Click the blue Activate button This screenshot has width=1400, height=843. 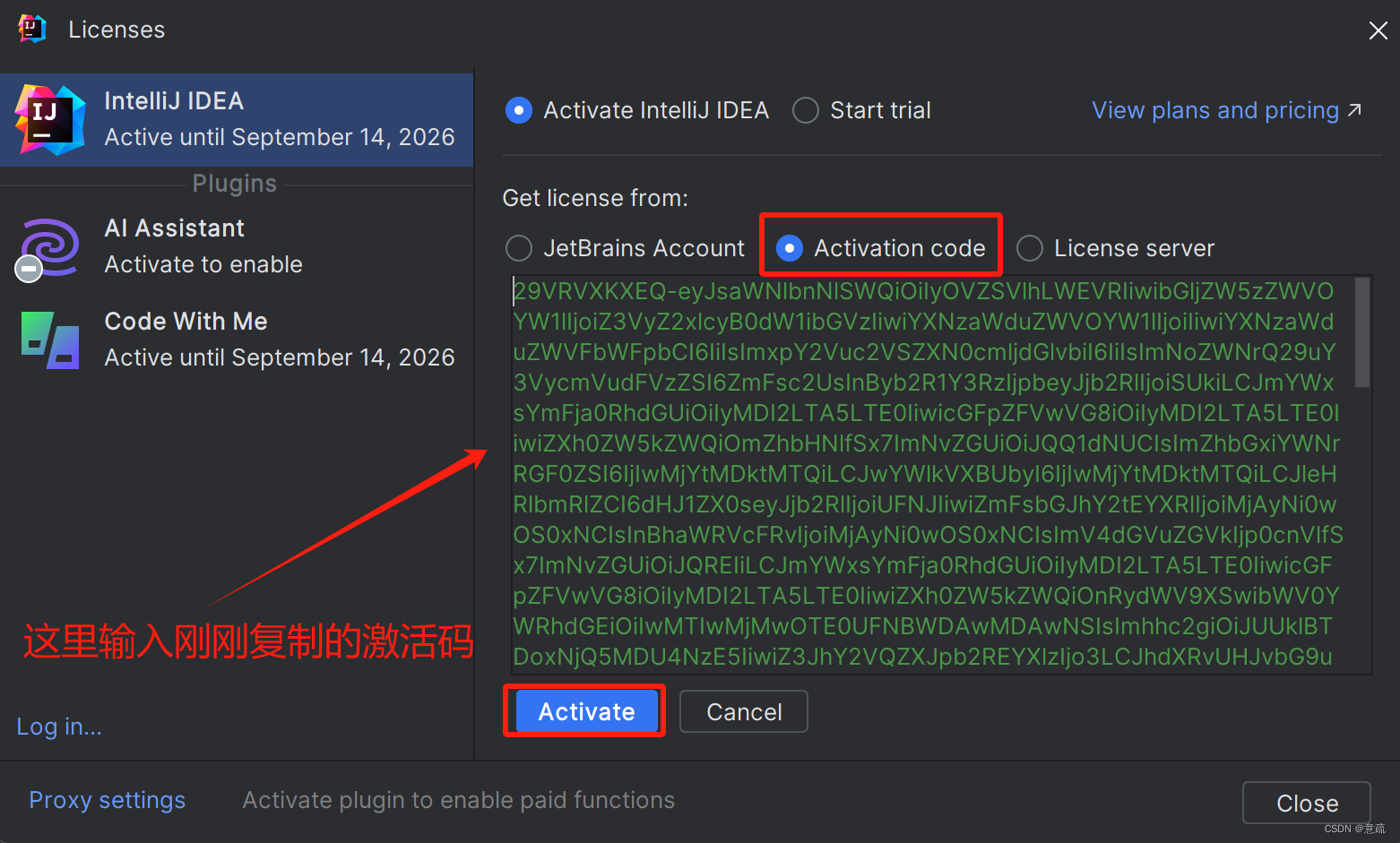[x=586, y=711]
